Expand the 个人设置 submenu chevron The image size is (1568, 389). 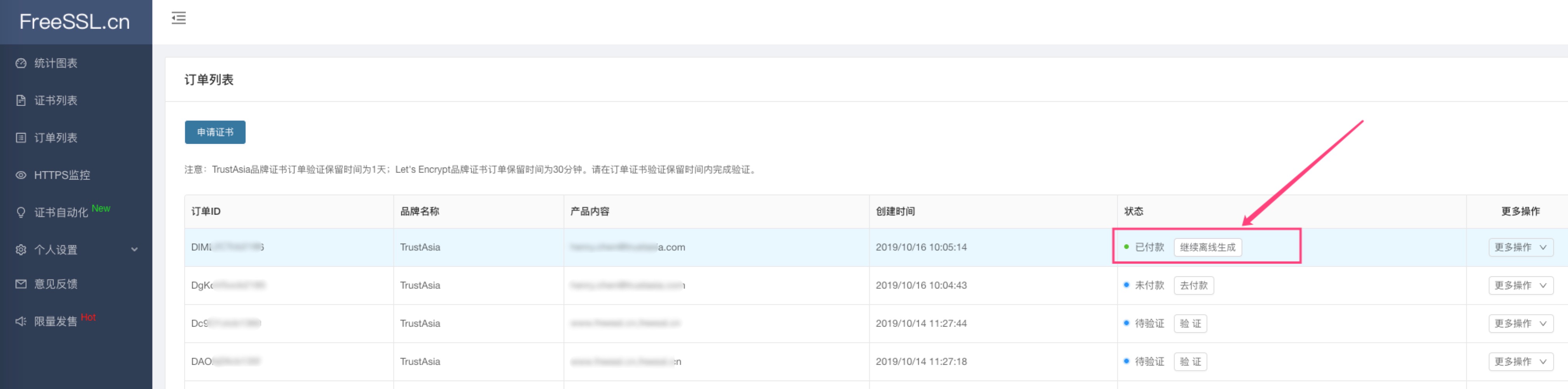coord(134,249)
